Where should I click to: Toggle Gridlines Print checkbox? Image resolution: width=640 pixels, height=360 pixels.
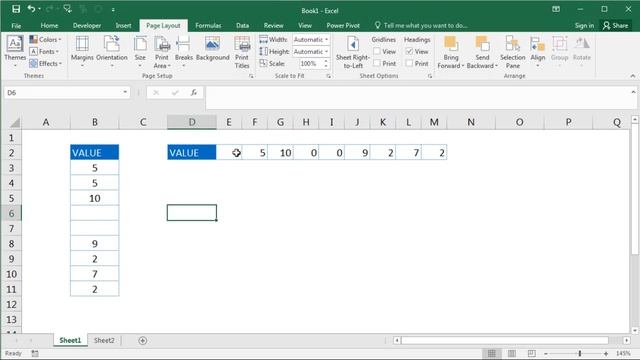click(x=377, y=63)
